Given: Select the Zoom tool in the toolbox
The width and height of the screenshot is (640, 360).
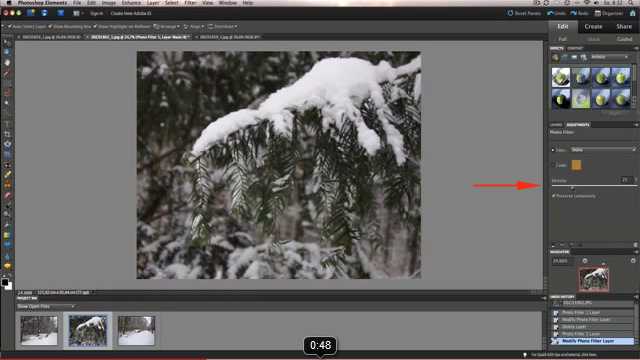Looking at the screenshot, I should (7, 52).
